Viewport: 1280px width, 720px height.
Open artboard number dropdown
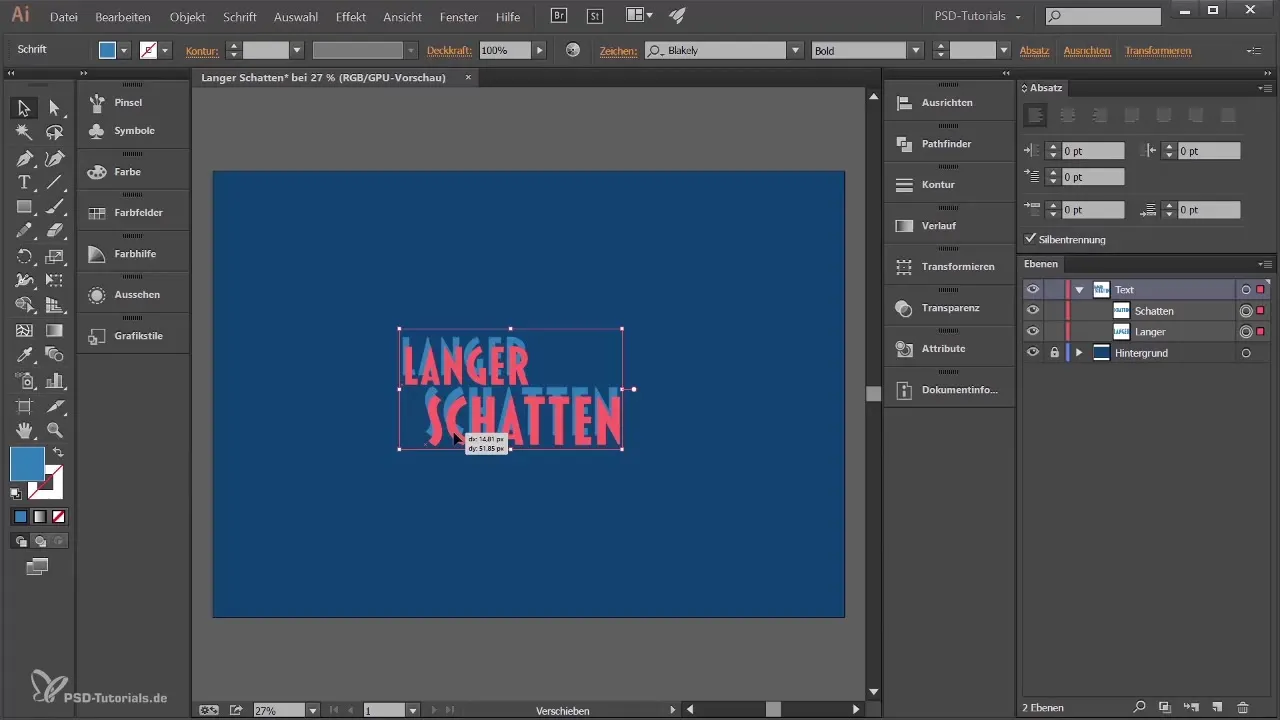[x=413, y=710]
